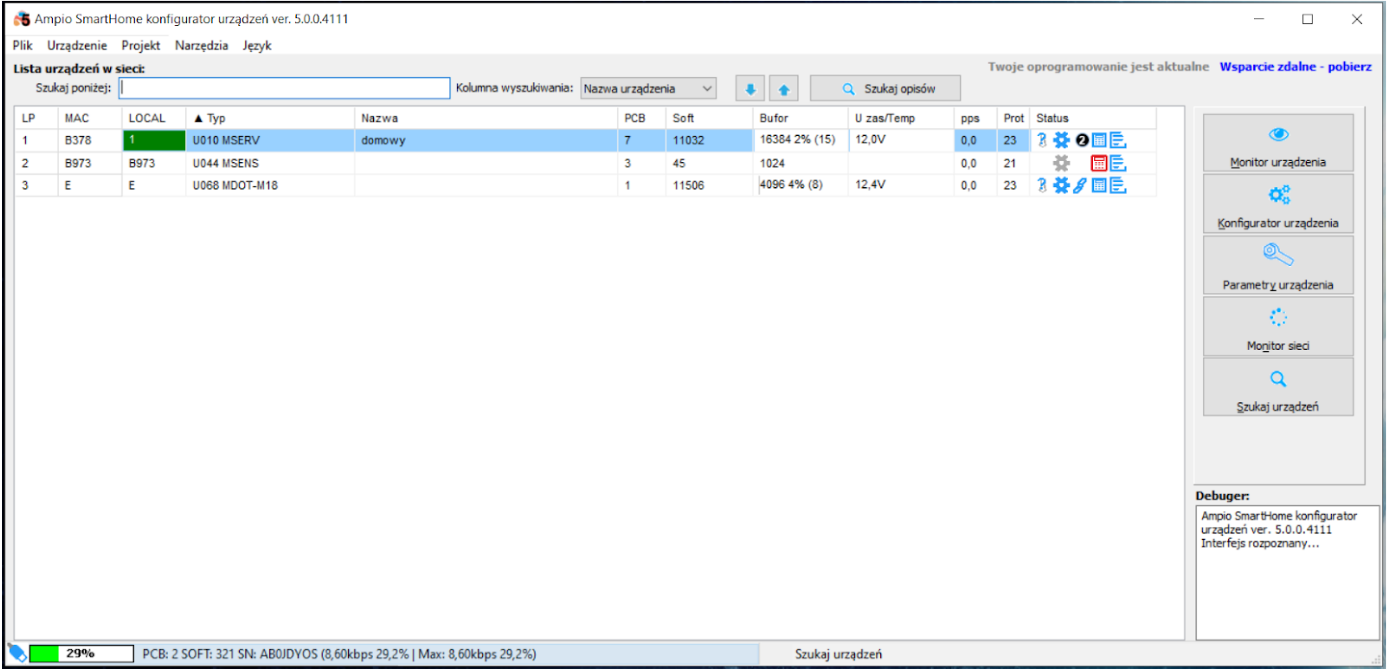Viewport: 1387px width, 669px height.
Task: Click the blue calendar icon in the MSERV row
Action: point(1099,140)
